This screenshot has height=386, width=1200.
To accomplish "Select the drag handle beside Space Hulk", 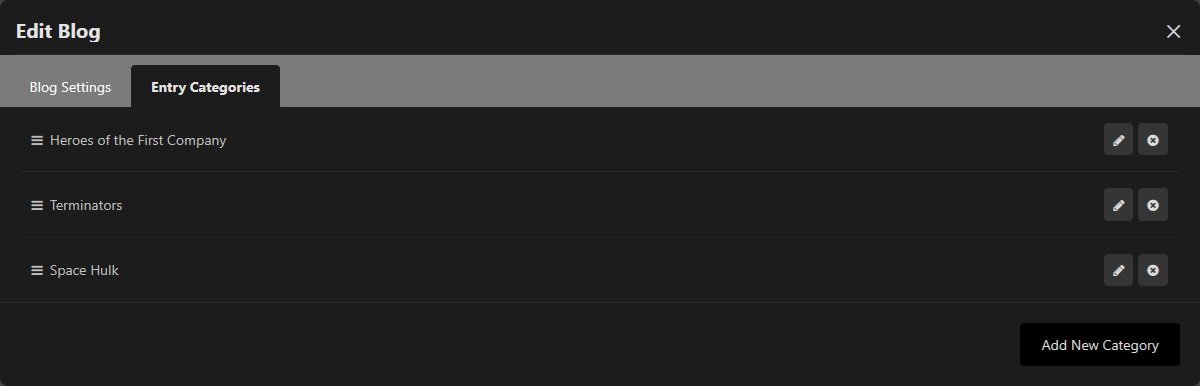I will (x=37, y=271).
